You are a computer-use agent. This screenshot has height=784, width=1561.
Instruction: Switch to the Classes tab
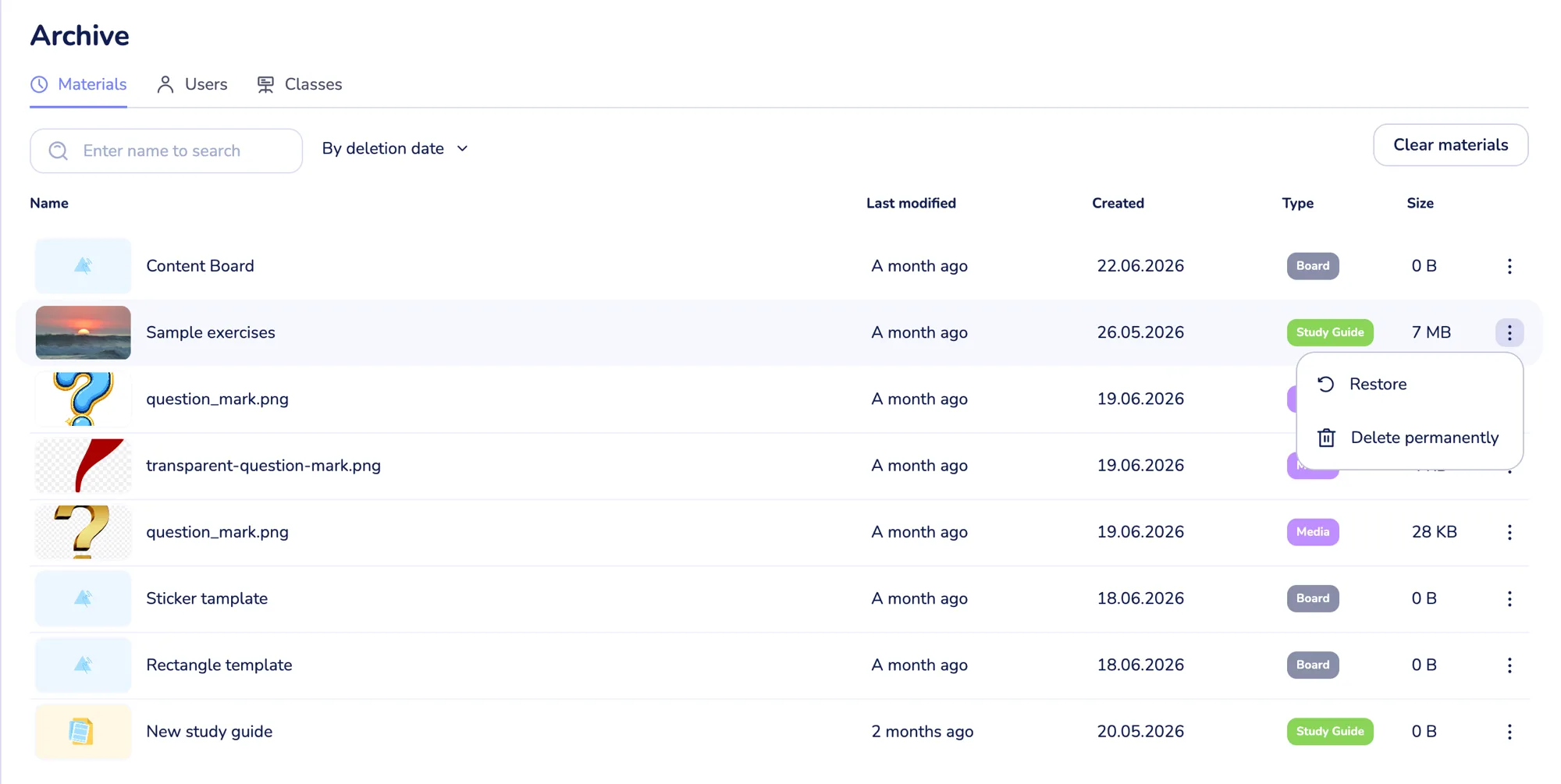pyautogui.click(x=300, y=84)
